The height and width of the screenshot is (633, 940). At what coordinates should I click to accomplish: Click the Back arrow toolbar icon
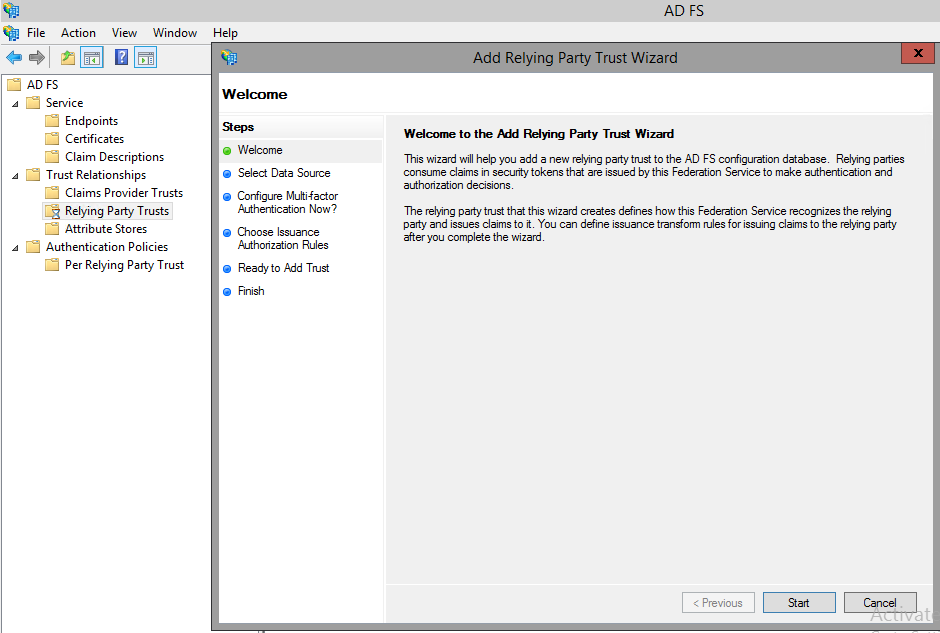coord(14,57)
